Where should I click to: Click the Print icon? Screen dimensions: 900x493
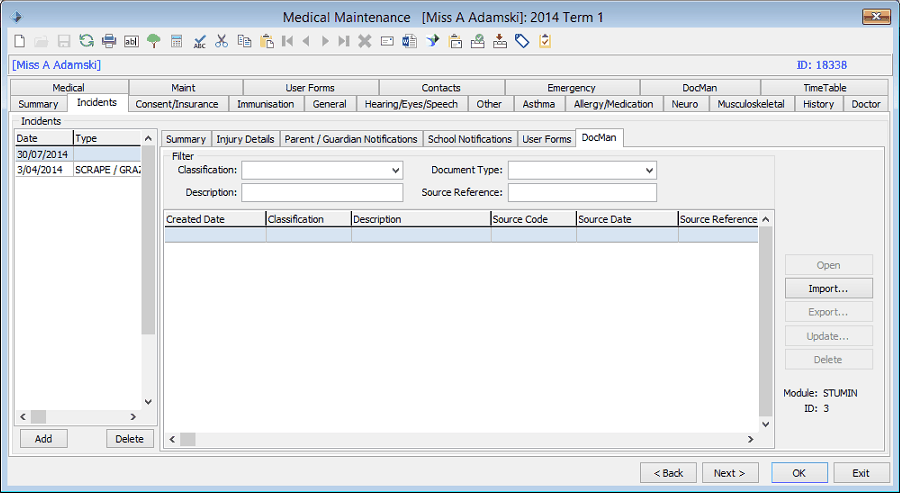(109, 41)
